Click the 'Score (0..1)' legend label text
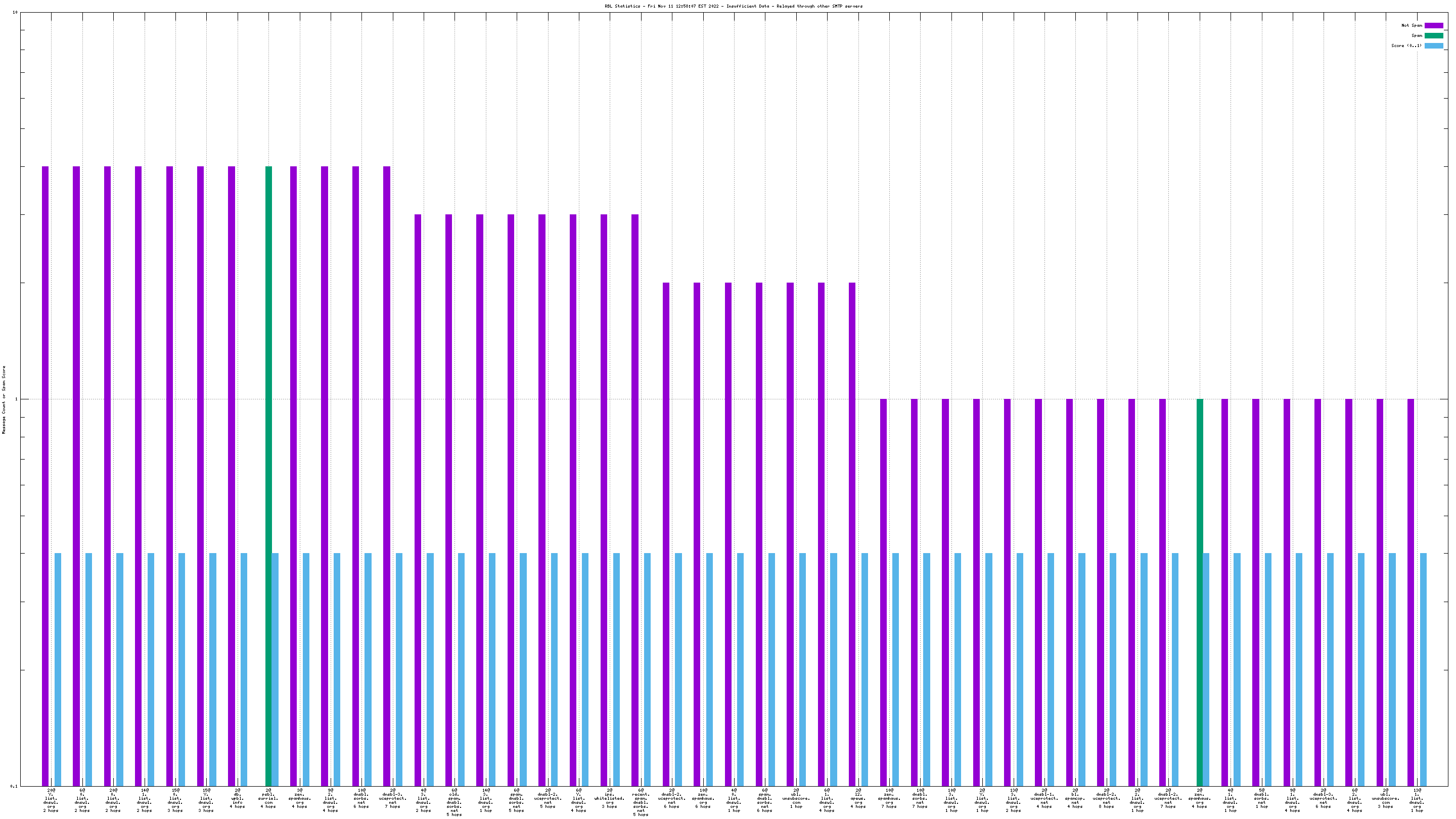 pyautogui.click(x=1406, y=46)
